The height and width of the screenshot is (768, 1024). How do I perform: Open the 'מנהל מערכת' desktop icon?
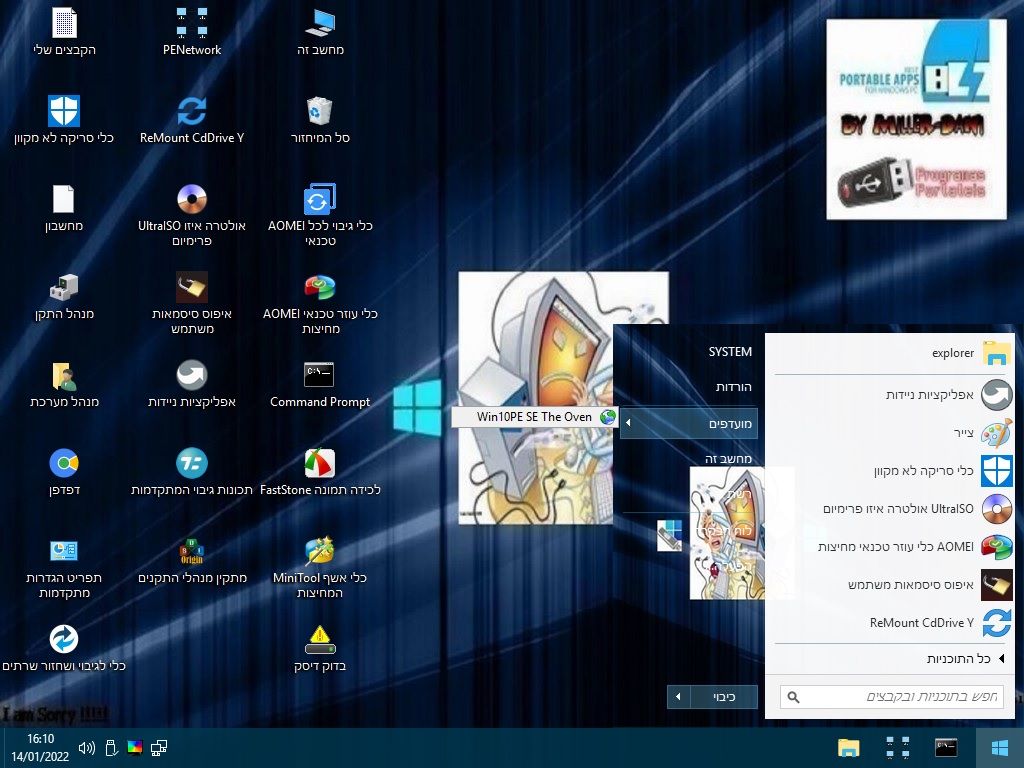(64, 385)
